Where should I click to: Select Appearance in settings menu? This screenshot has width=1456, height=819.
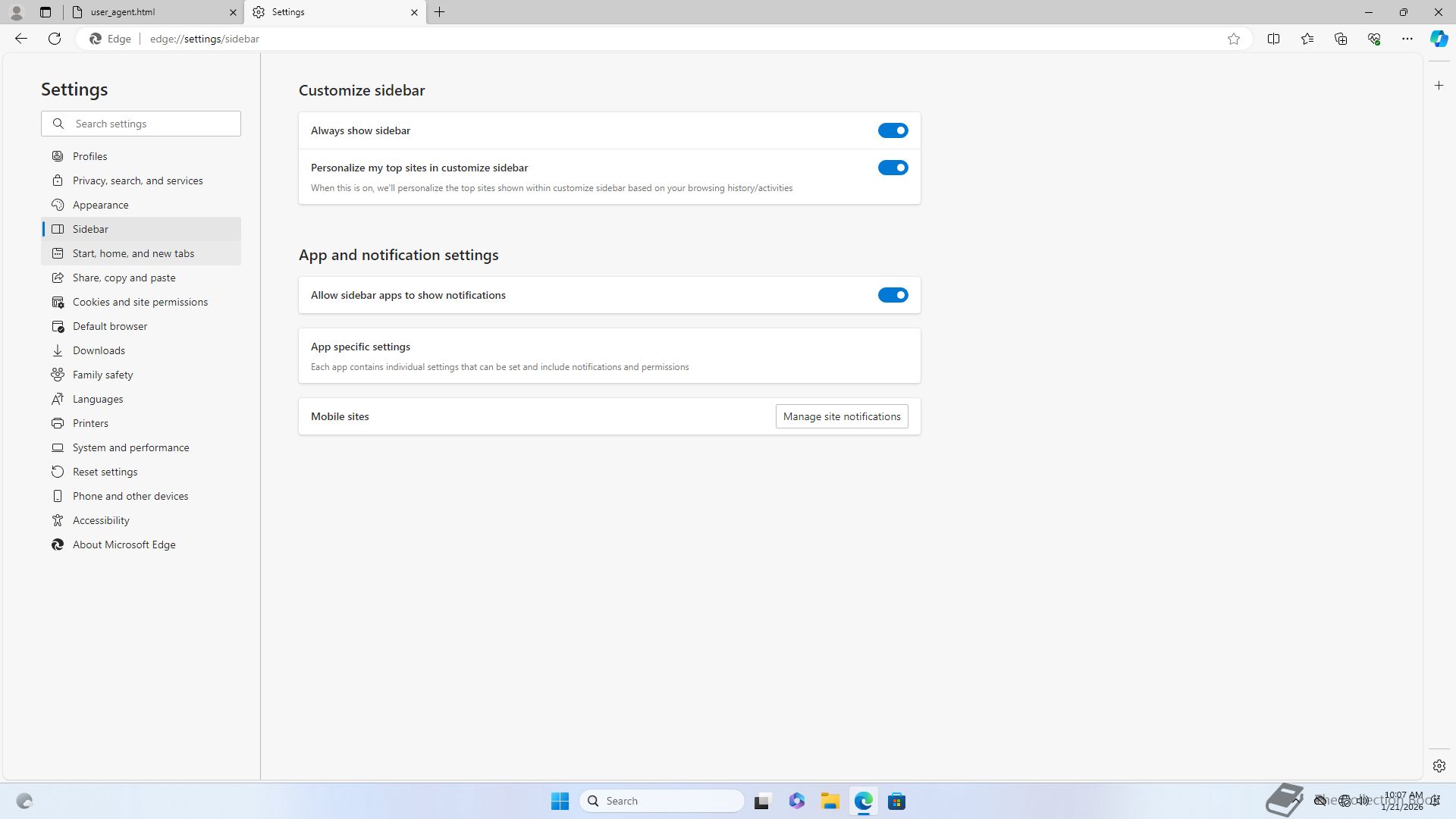click(x=100, y=205)
